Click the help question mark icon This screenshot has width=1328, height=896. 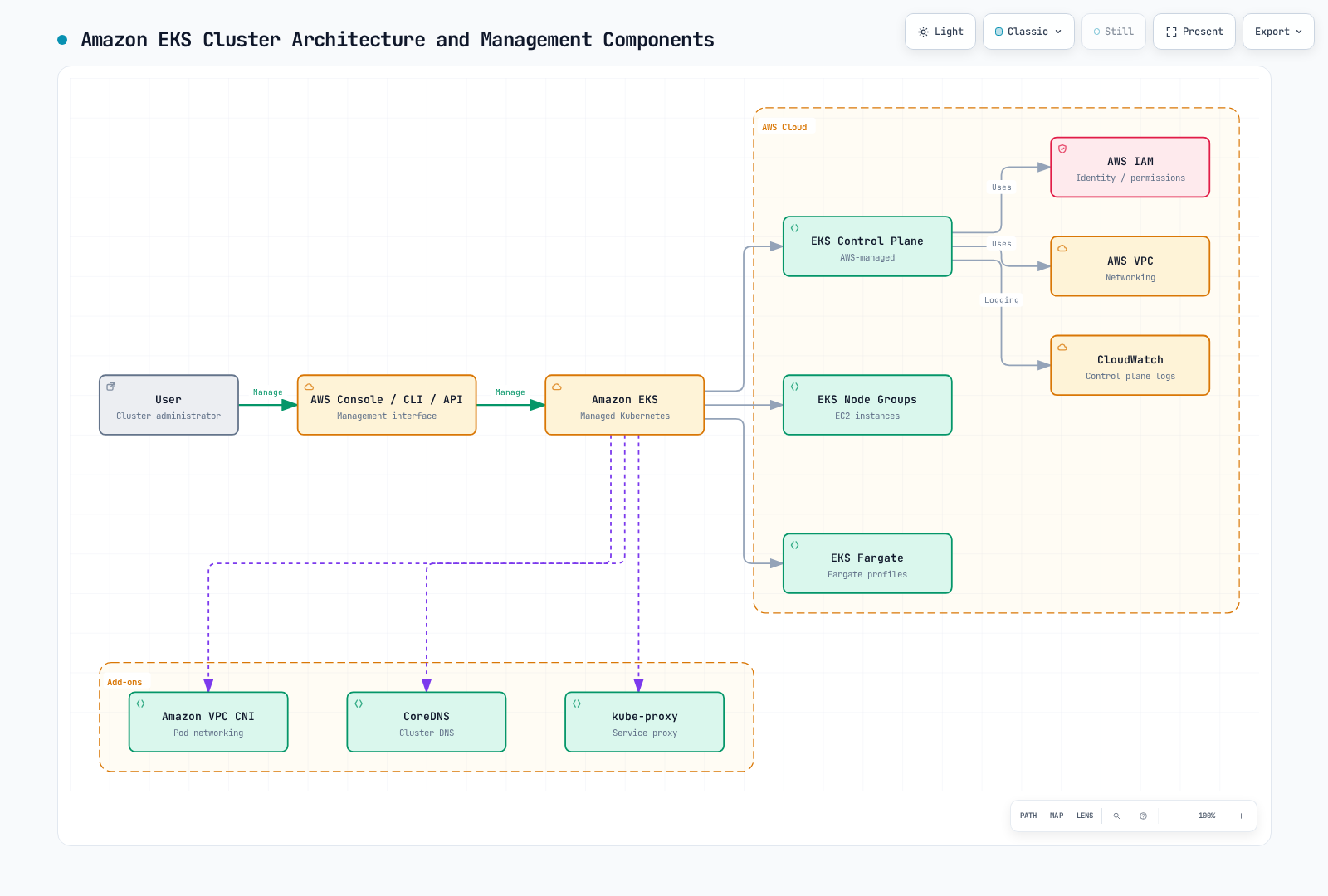coord(1143,816)
